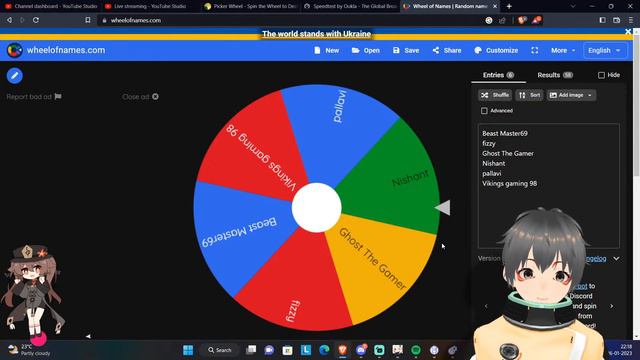Spin the wheel by clicking its center

click(316, 207)
